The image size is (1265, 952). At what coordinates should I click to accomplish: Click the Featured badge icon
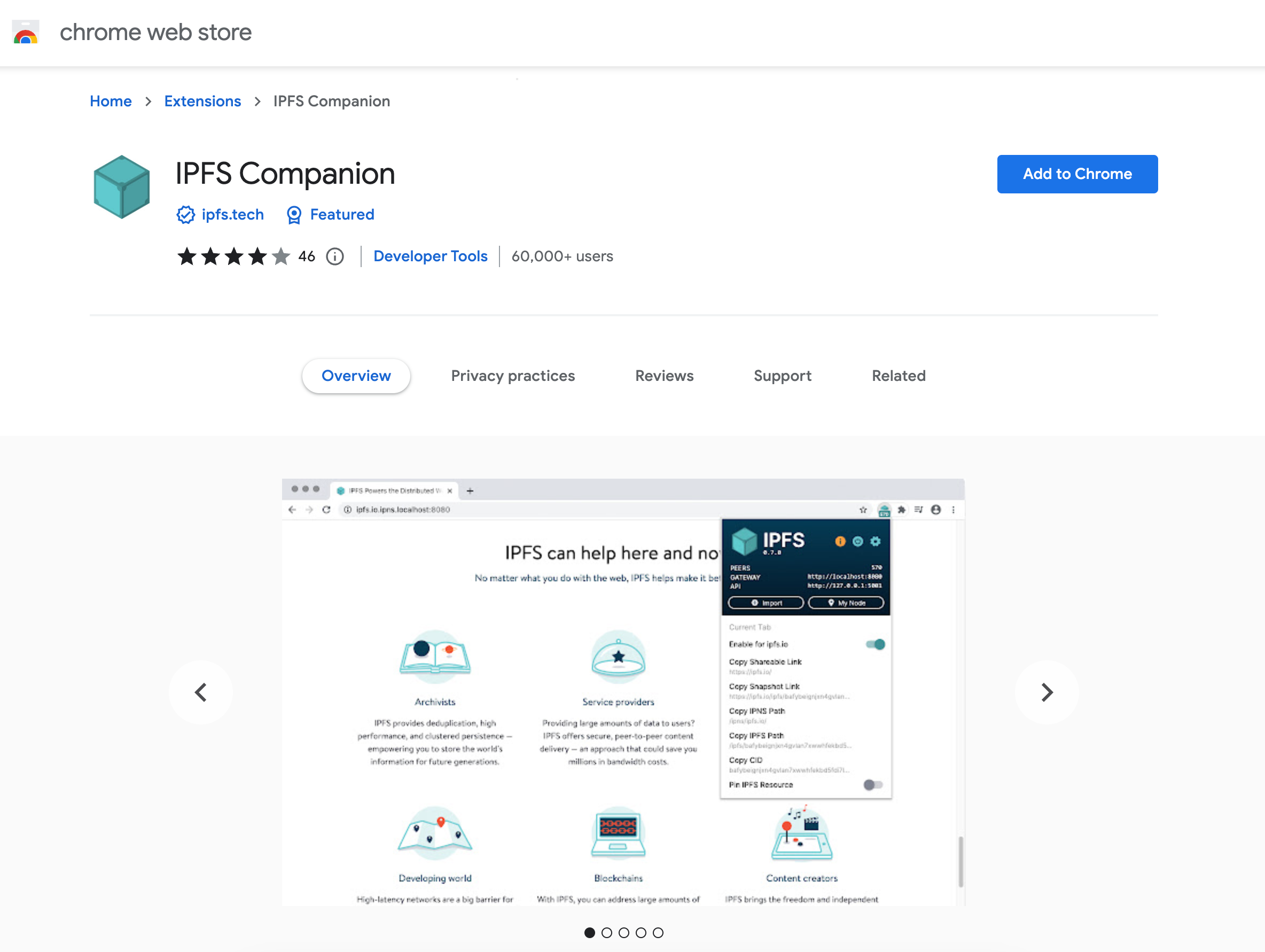tap(295, 214)
